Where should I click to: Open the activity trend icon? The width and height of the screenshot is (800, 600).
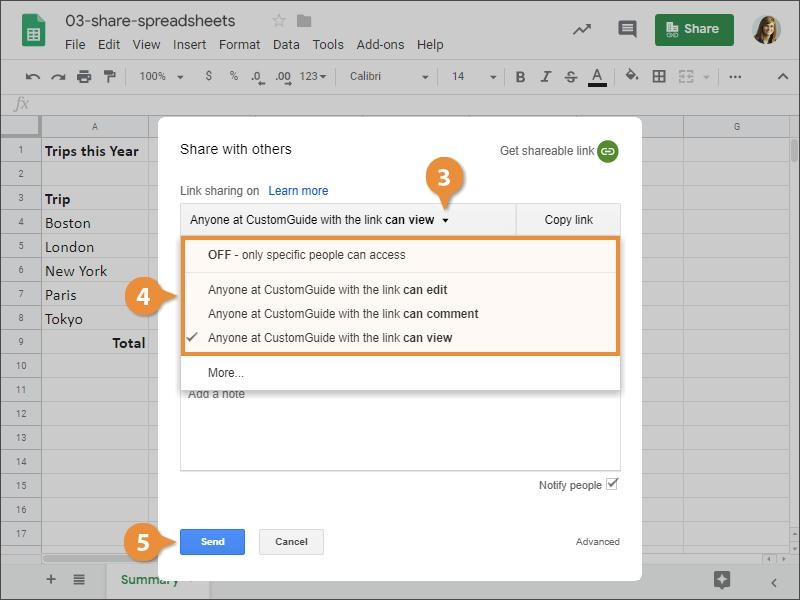[x=582, y=30]
